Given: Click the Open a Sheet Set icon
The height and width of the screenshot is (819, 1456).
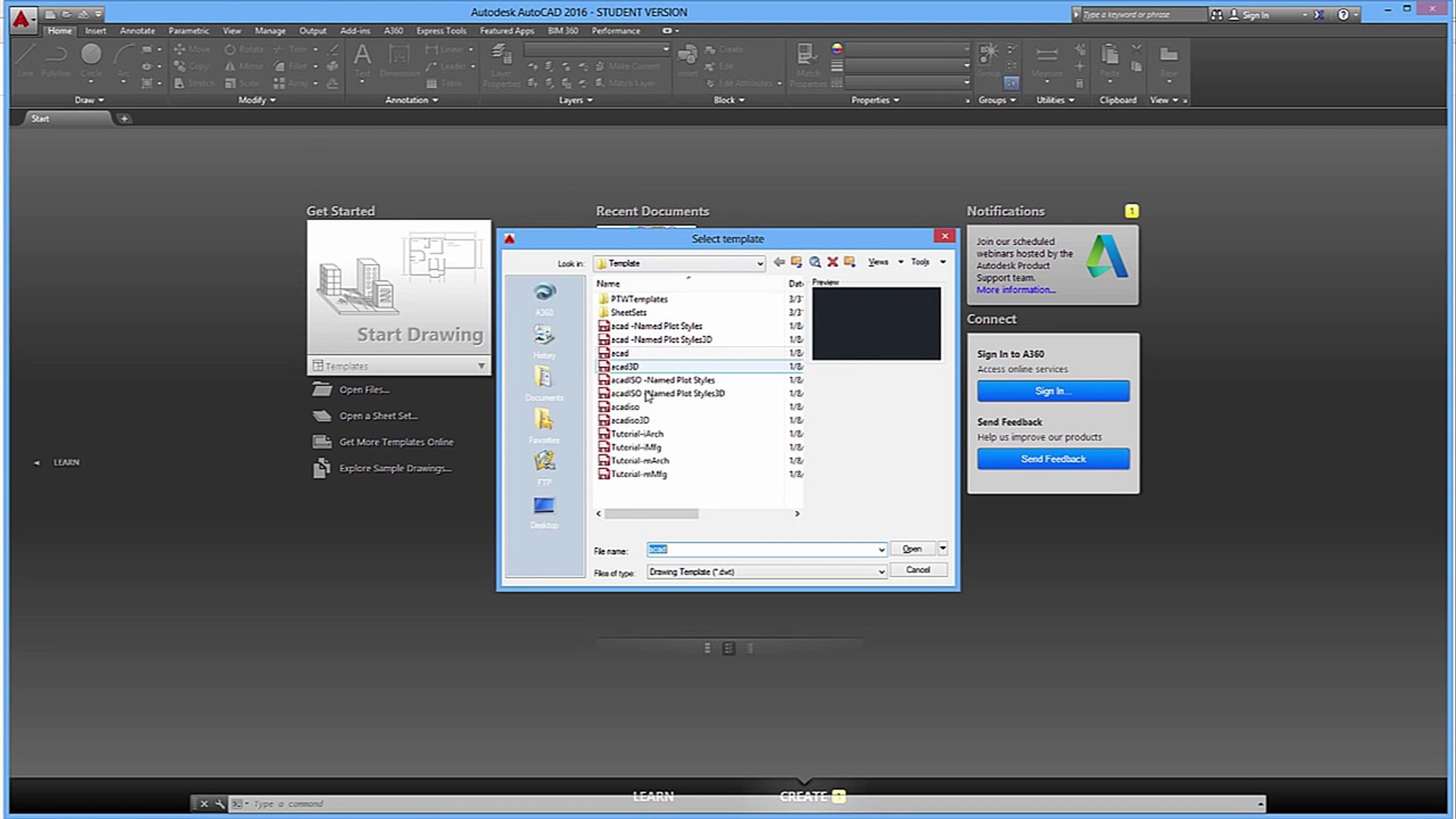Looking at the screenshot, I should click(322, 416).
